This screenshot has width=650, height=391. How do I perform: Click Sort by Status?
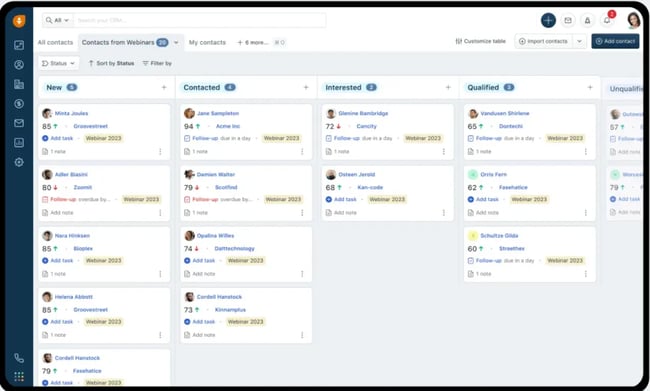111,63
